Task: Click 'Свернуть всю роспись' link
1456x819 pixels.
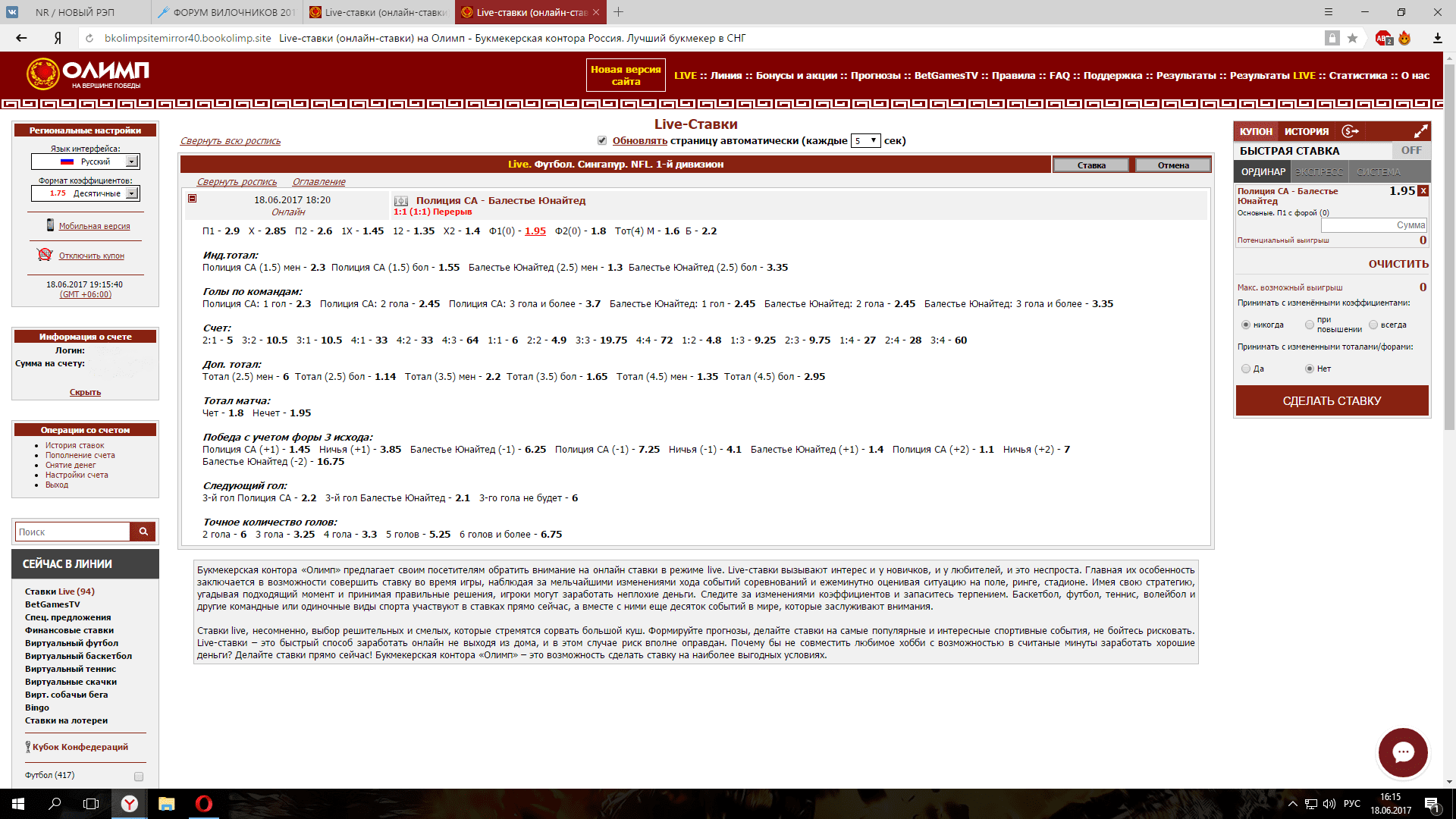Action: (x=231, y=141)
